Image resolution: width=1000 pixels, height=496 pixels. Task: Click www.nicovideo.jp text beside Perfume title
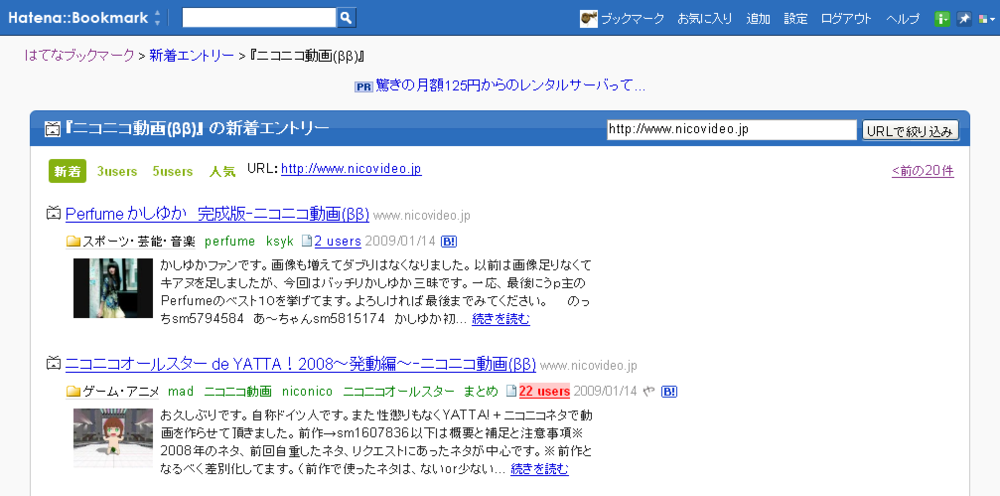point(422,216)
